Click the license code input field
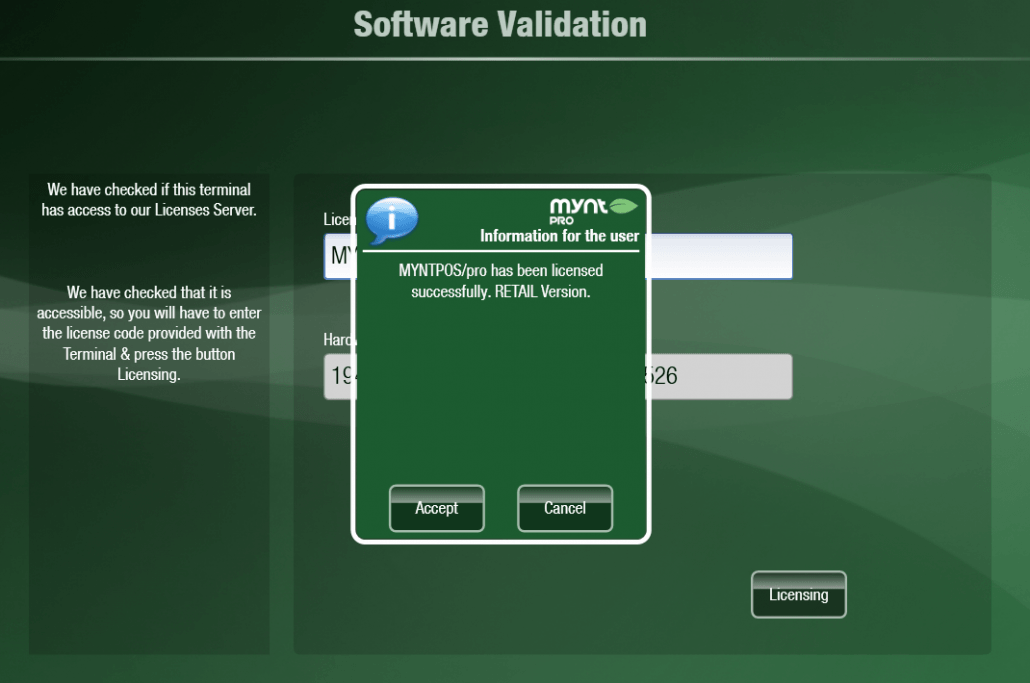Viewport: 1030px width, 683px height. coord(730,256)
